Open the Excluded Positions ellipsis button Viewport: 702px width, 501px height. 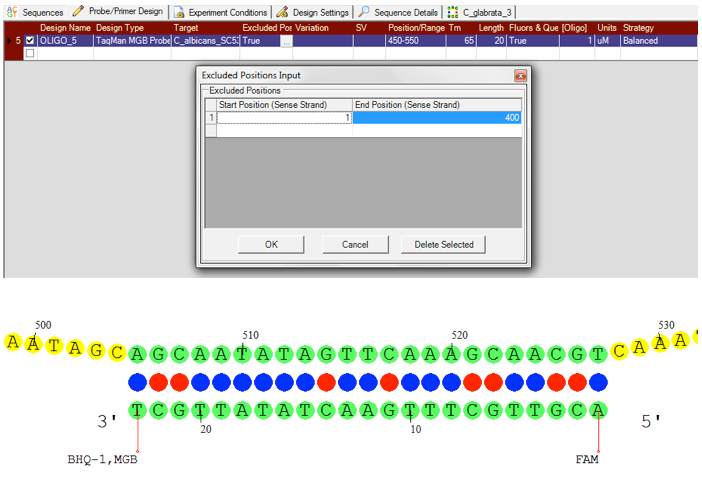286,41
